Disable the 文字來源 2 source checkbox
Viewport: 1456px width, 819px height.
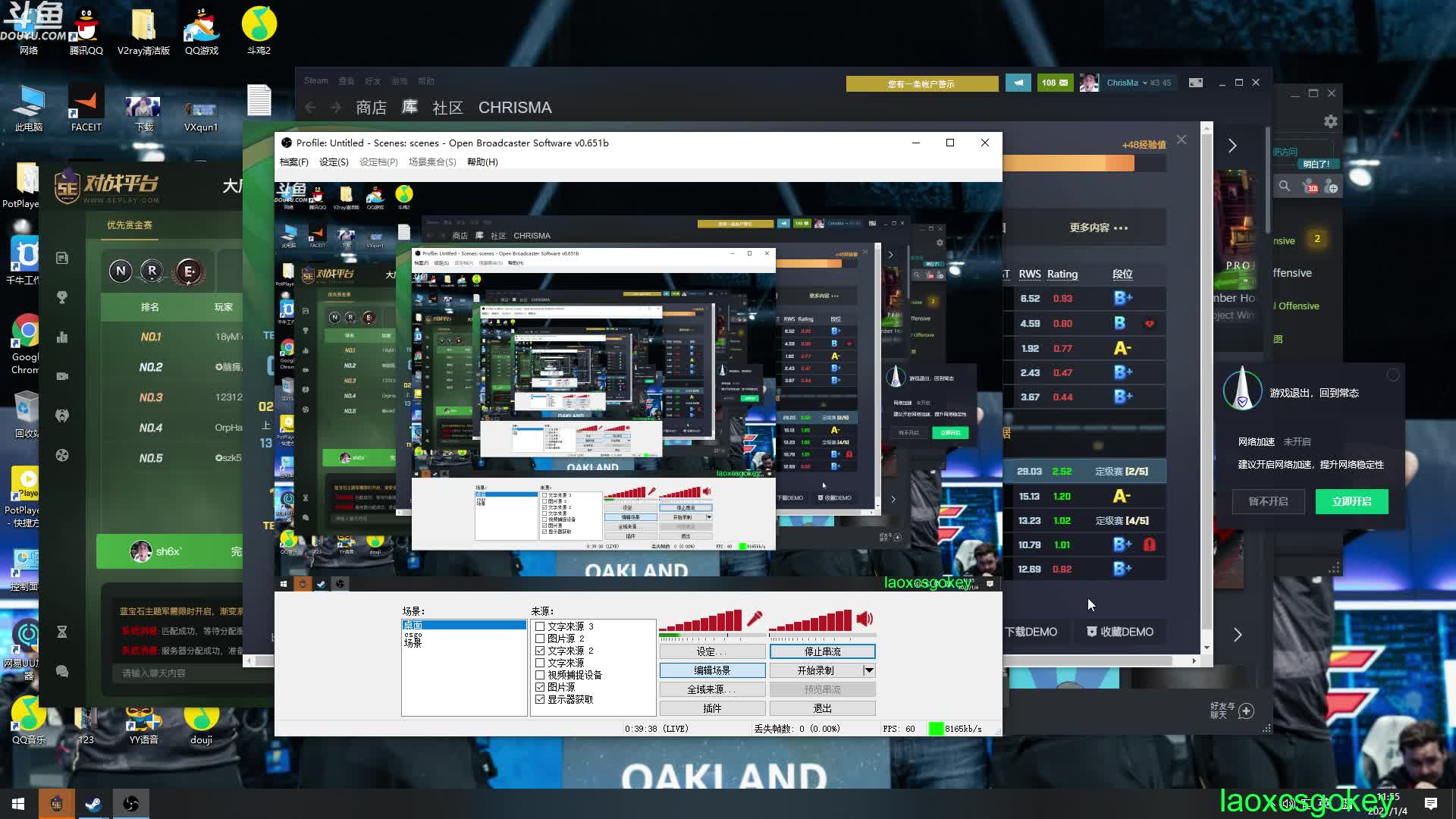540,651
